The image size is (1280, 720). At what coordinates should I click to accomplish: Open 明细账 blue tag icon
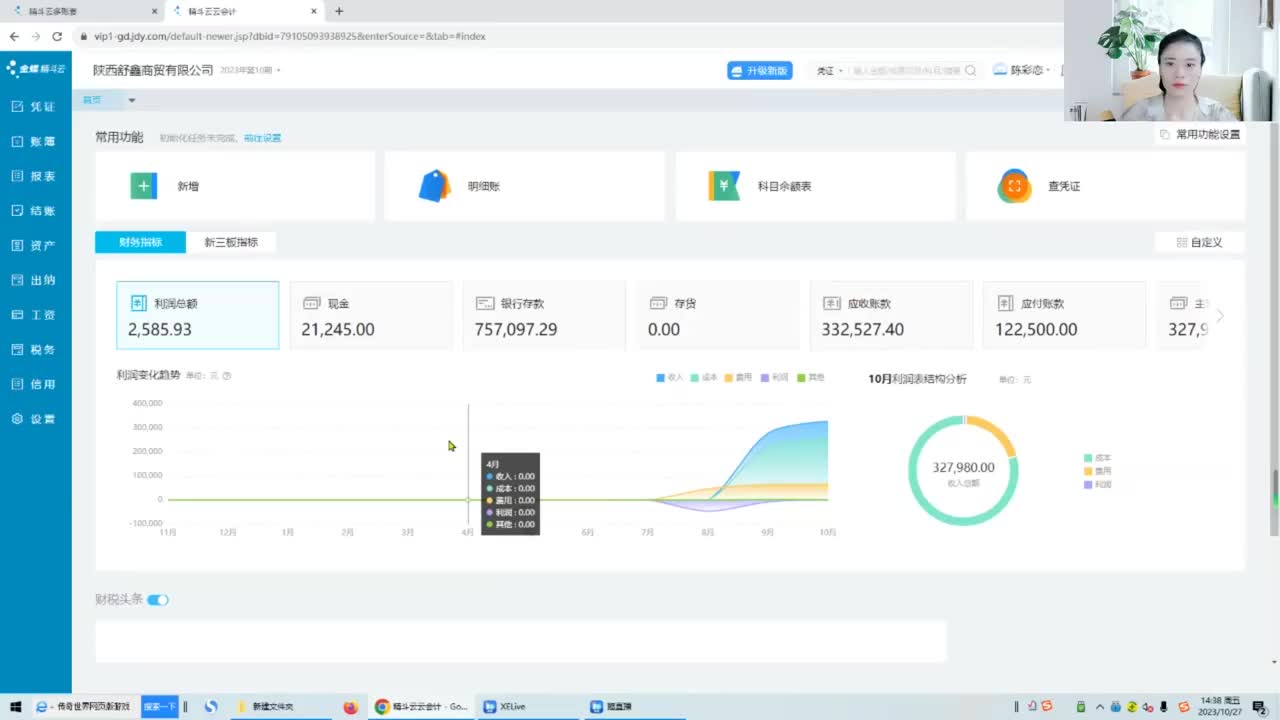point(434,186)
